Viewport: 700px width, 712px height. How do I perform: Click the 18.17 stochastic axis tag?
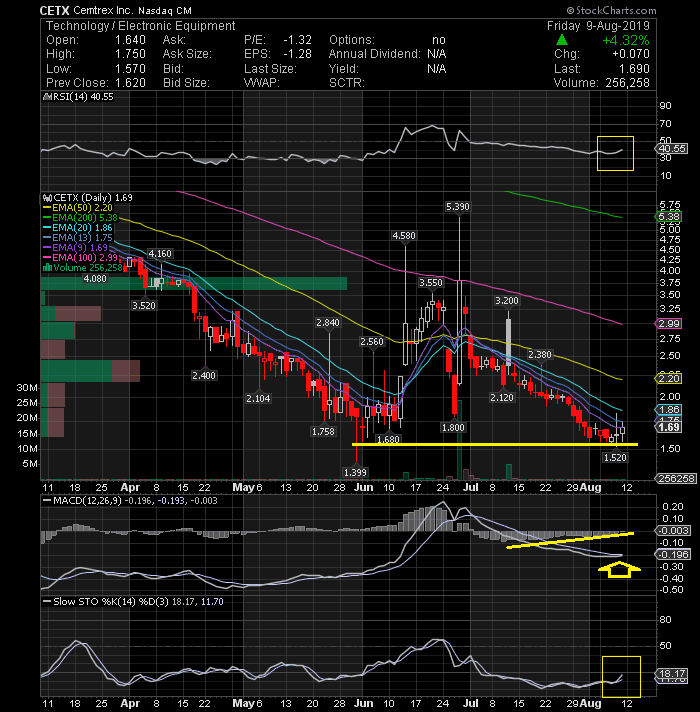coord(671,673)
